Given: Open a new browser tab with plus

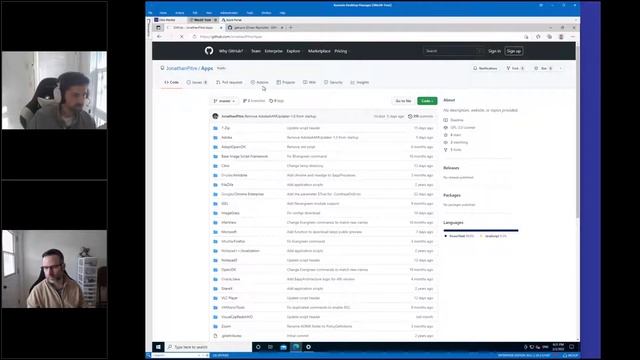Looking at the screenshot, I should point(291,28).
